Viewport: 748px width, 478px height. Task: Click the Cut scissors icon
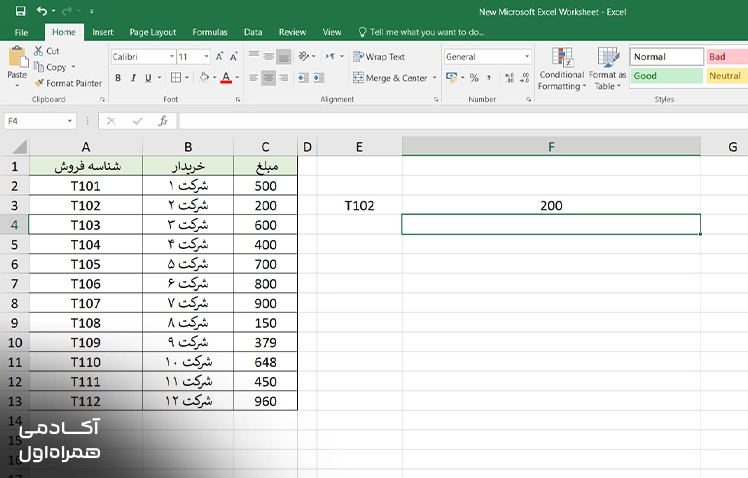(39, 51)
